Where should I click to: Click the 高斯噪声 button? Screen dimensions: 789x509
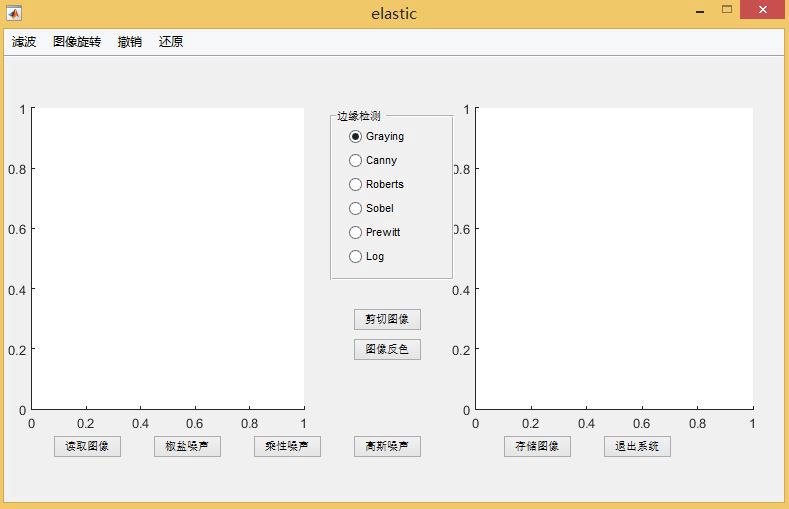click(x=387, y=447)
